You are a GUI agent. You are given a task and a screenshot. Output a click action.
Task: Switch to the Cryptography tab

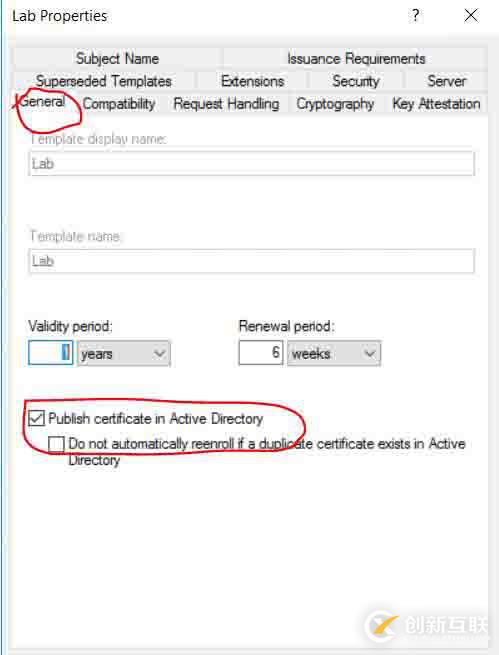(335, 104)
